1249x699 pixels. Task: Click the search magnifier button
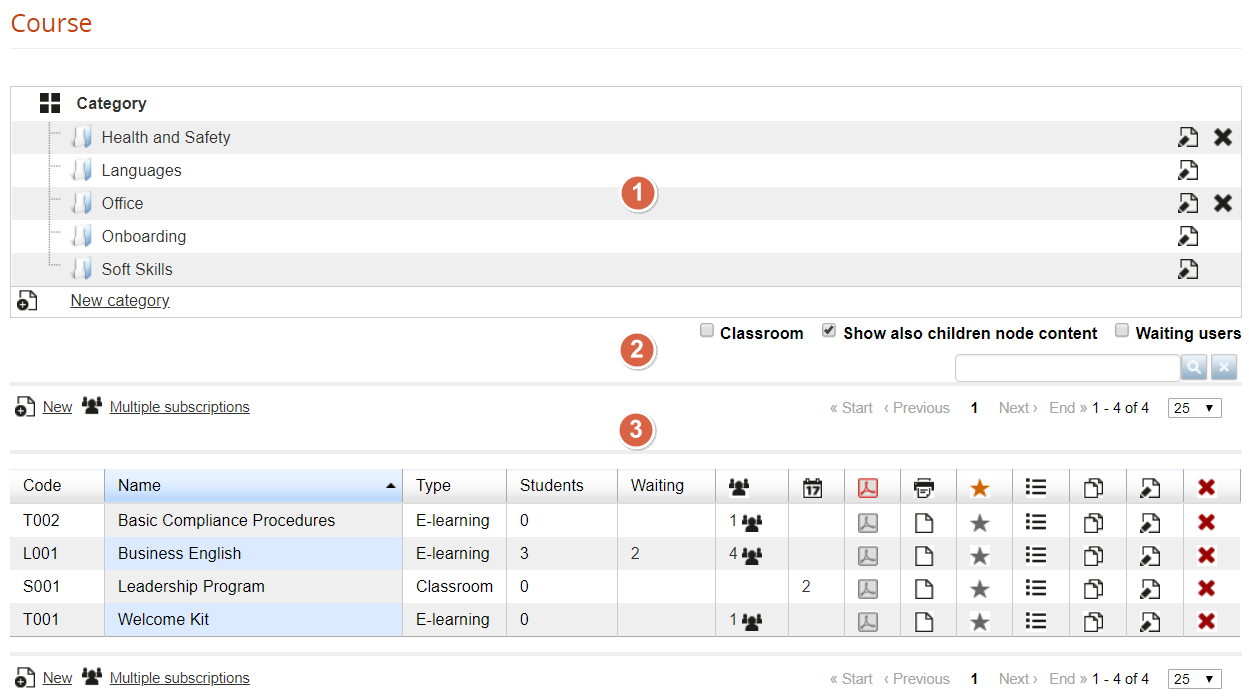[1193, 368]
